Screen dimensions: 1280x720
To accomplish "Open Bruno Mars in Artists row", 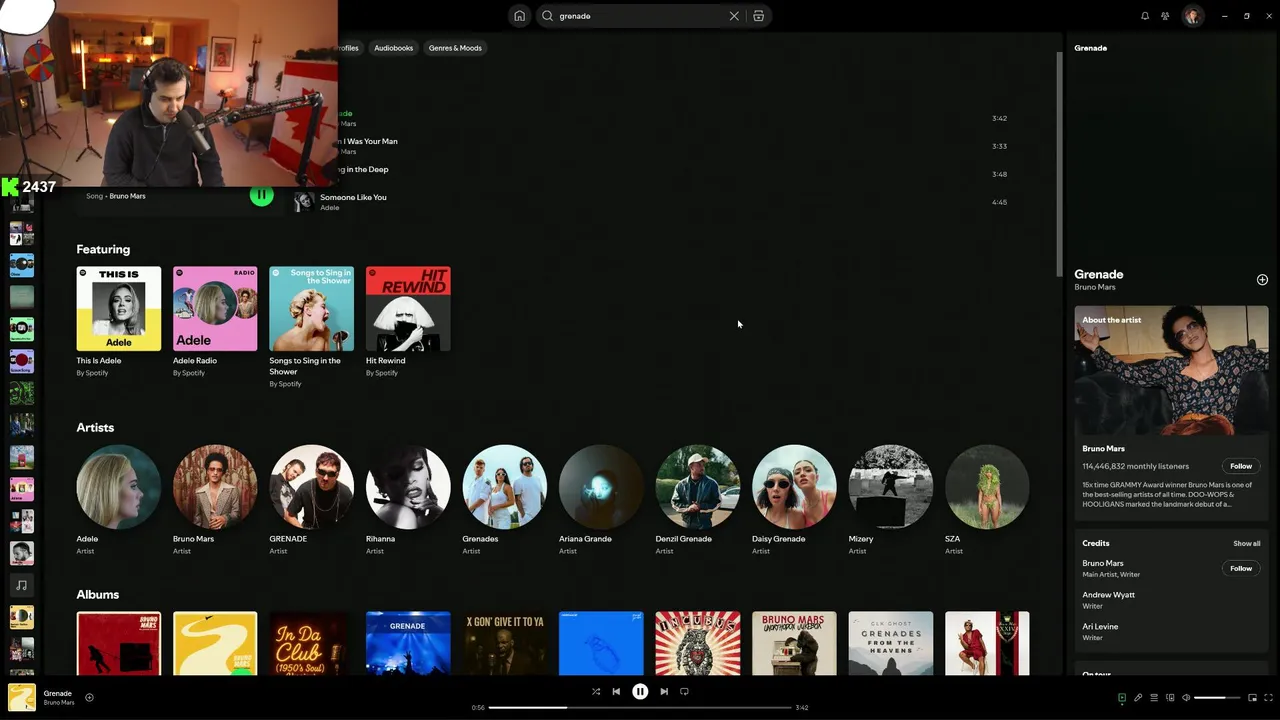I will [215, 487].
